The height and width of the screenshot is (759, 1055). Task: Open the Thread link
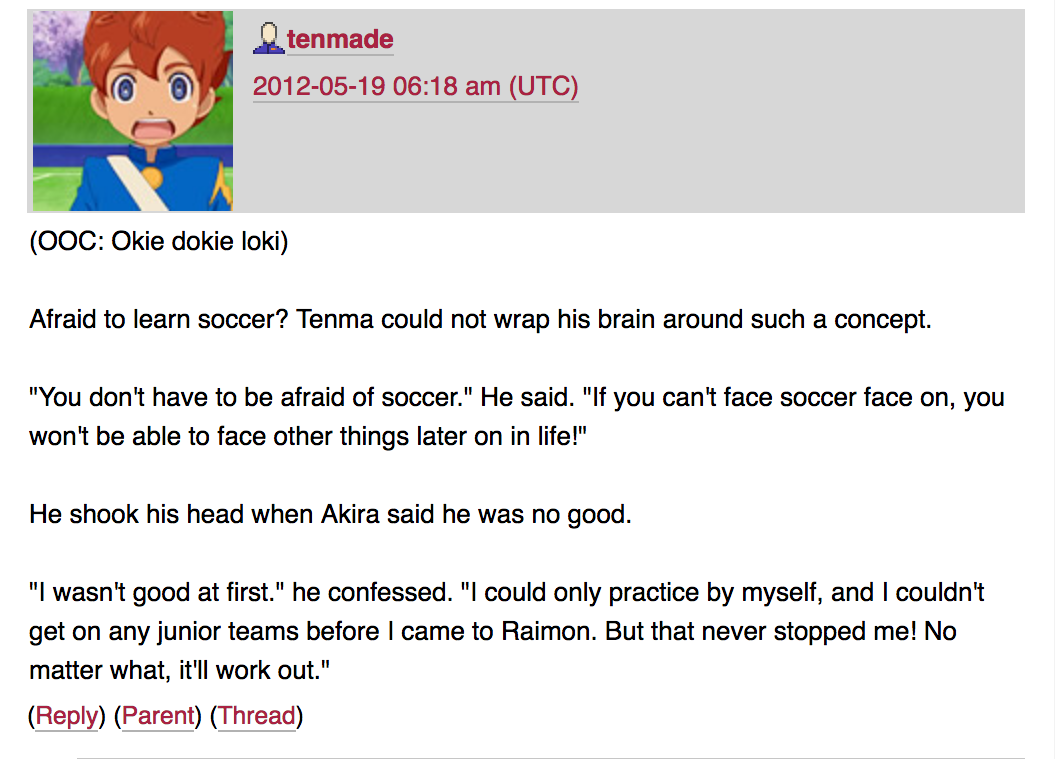256,716
